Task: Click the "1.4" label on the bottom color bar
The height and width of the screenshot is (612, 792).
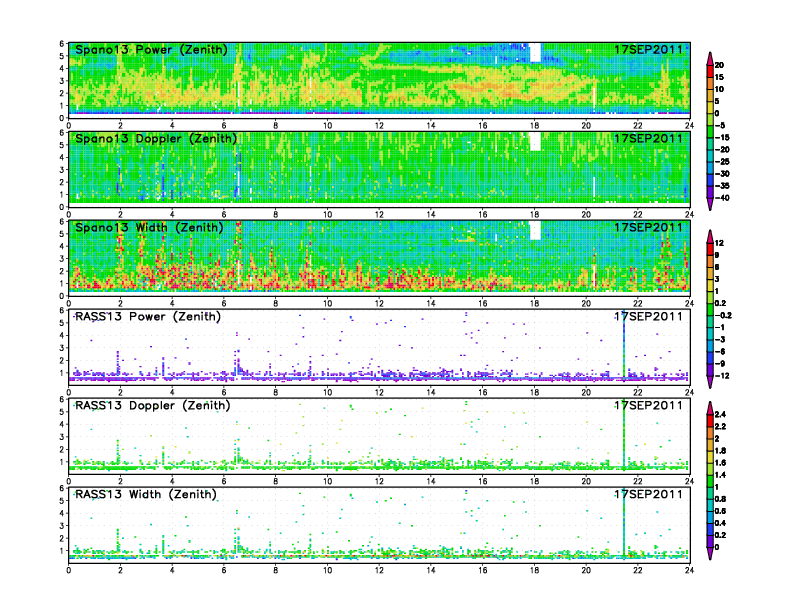Action: pos(720,475)
